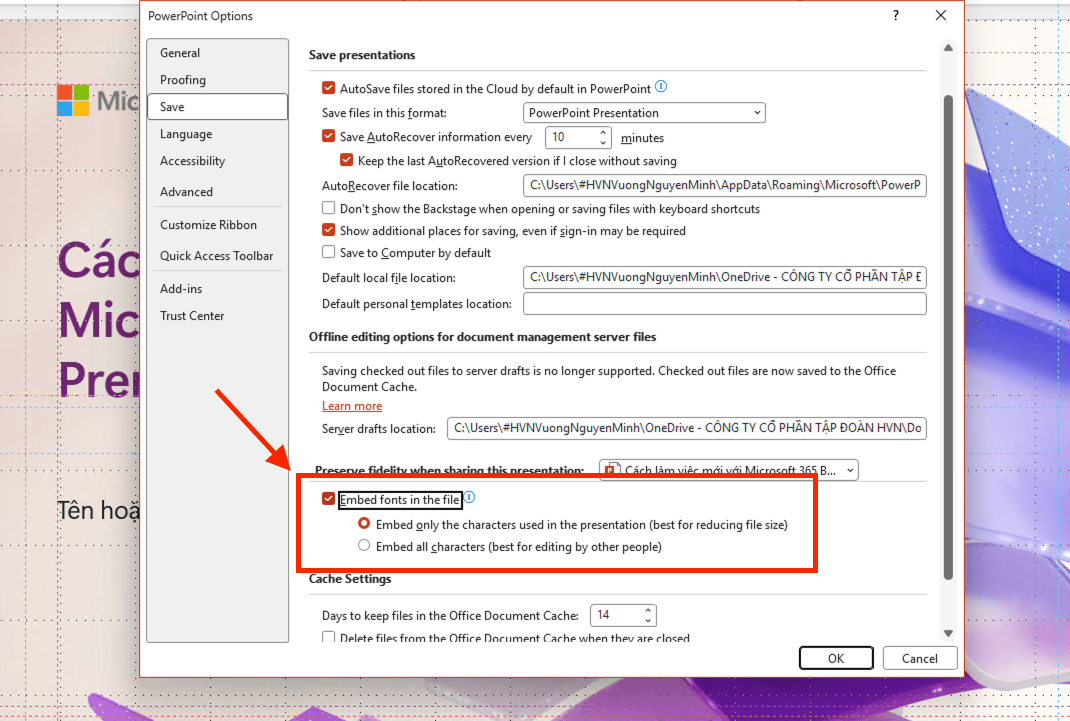Image resolution: width=1070 pixels, height=721 pixels.
Task: Enable Save to Computer by default
Action: 328,252
